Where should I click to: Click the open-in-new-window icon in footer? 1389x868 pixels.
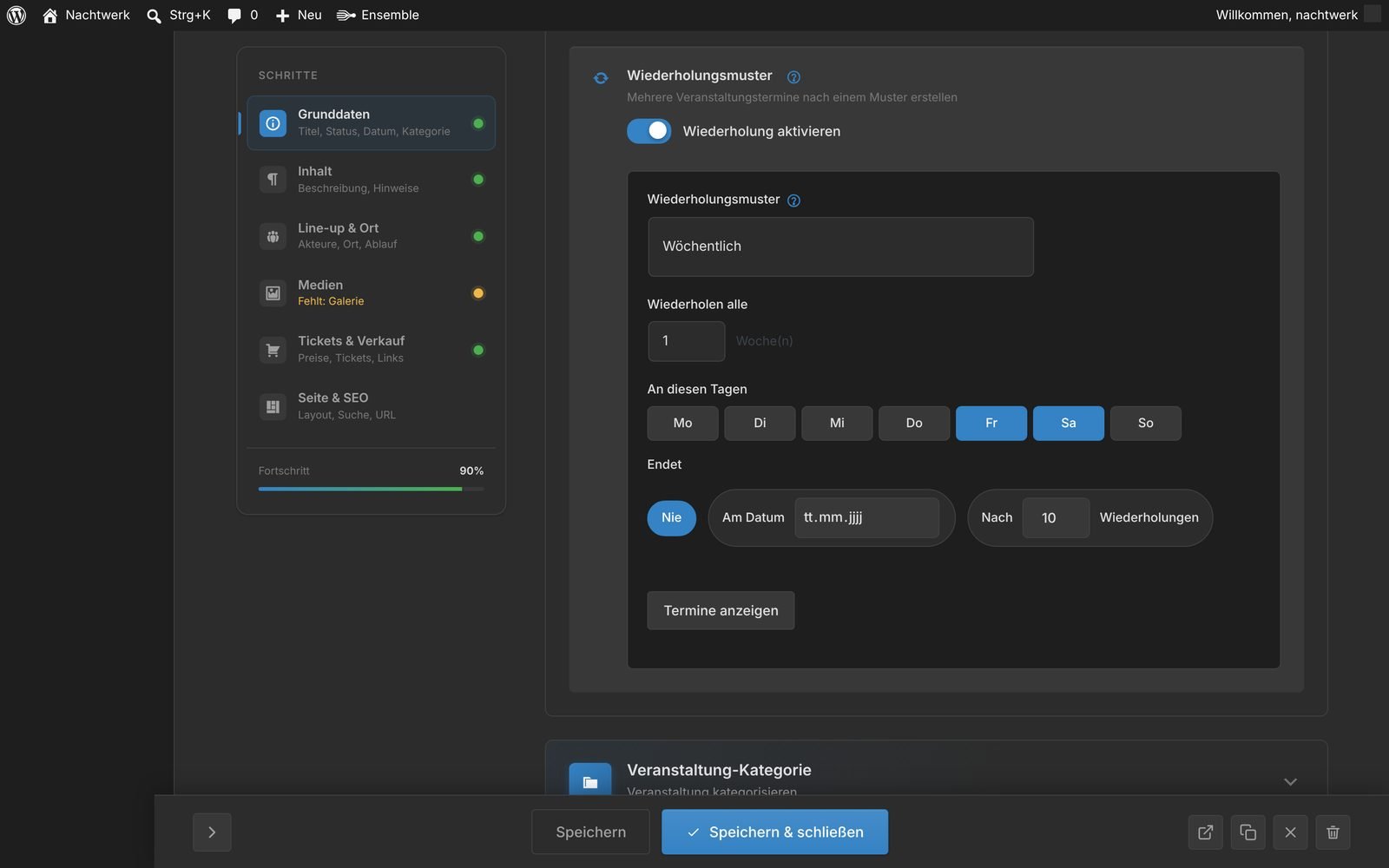click(1206, 832)
